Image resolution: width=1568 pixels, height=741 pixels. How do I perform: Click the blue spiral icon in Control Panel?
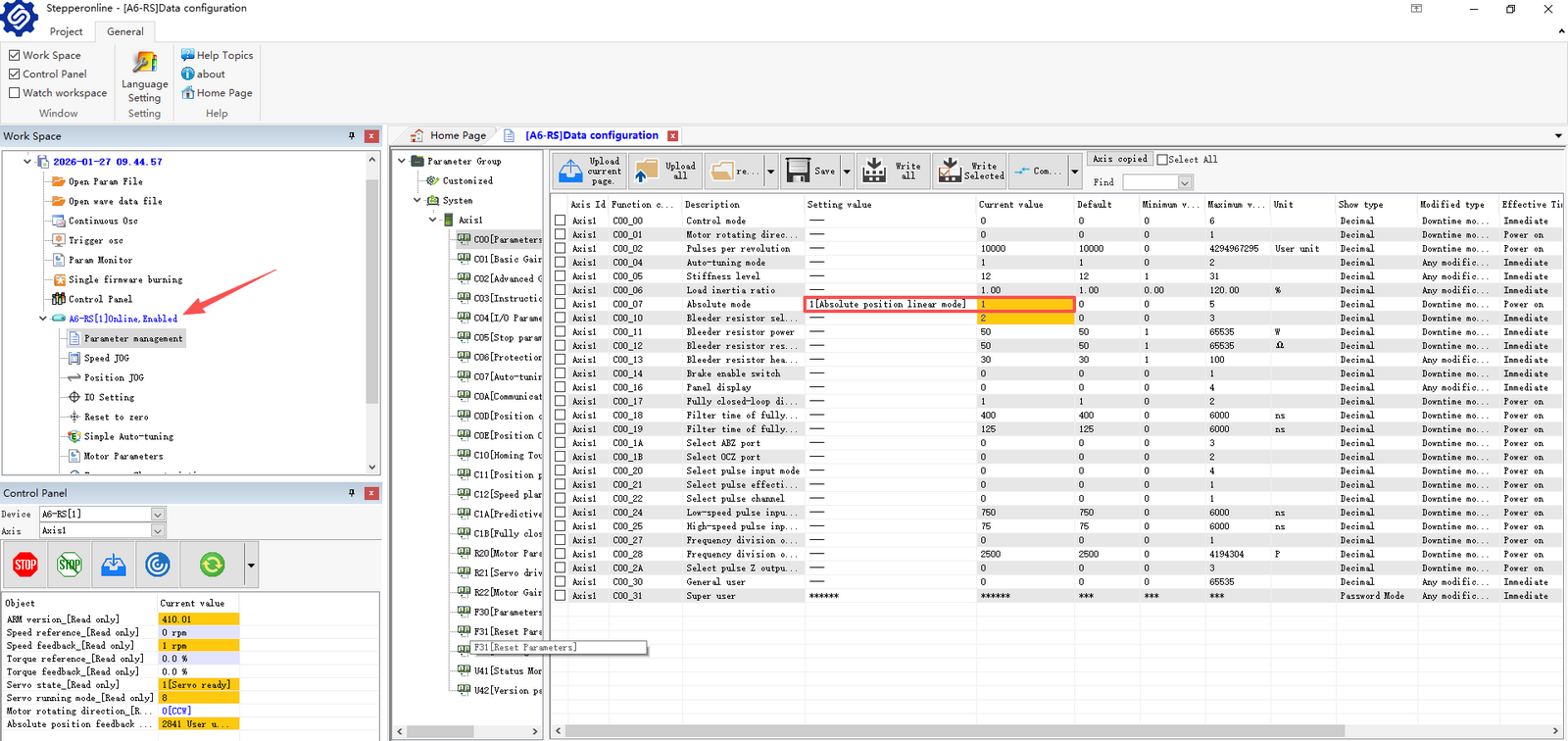click(158, 565)
